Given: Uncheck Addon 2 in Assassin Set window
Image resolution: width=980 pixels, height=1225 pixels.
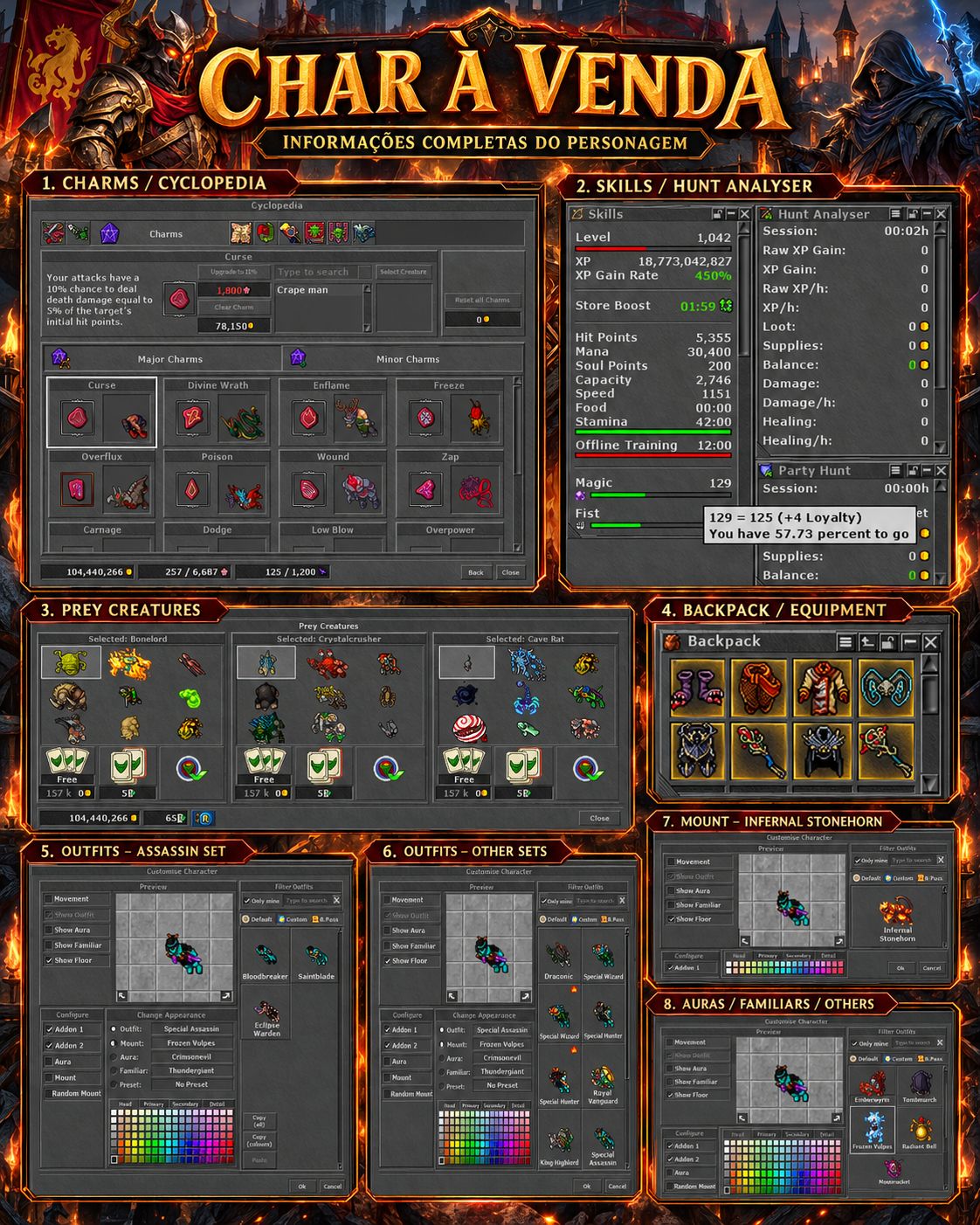Looking at the screenshot, I should coord(50,1045).
